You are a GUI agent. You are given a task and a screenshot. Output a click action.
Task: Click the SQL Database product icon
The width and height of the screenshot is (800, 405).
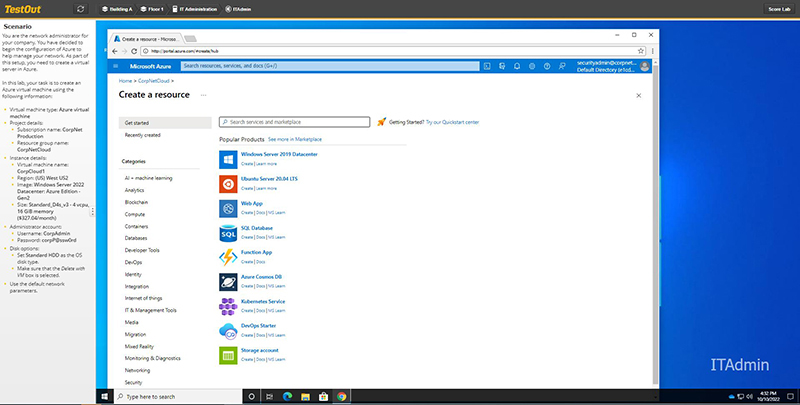tap(228, 233)
